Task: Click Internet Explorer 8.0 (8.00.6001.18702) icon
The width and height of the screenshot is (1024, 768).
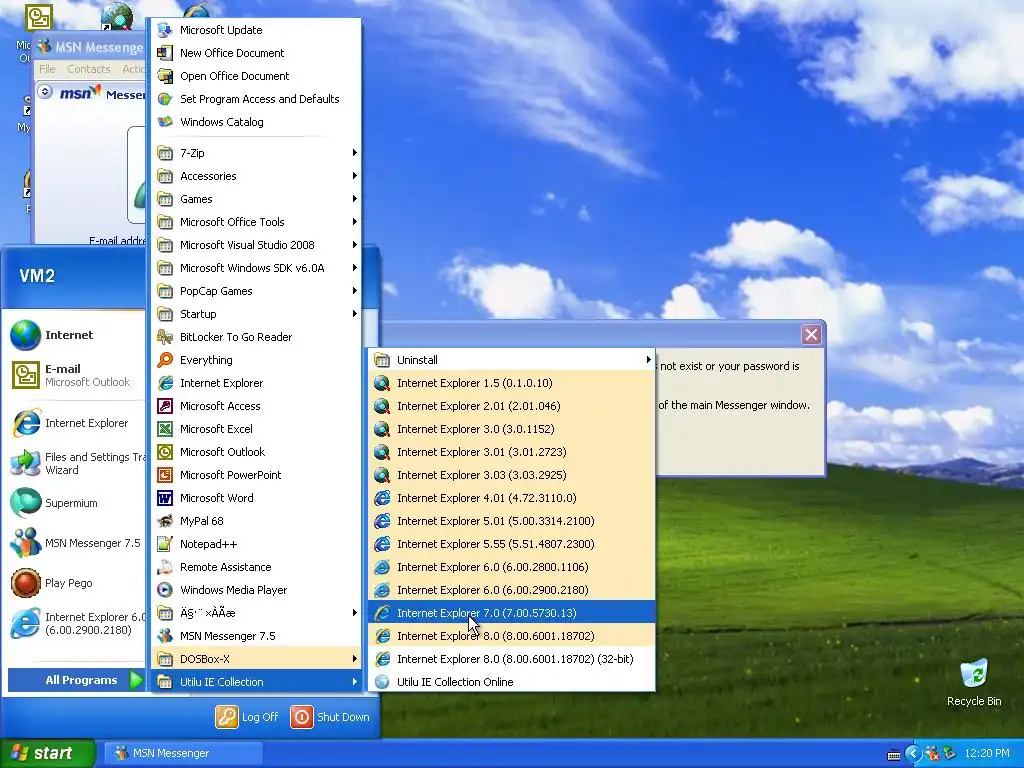Action: click(382, 635)
